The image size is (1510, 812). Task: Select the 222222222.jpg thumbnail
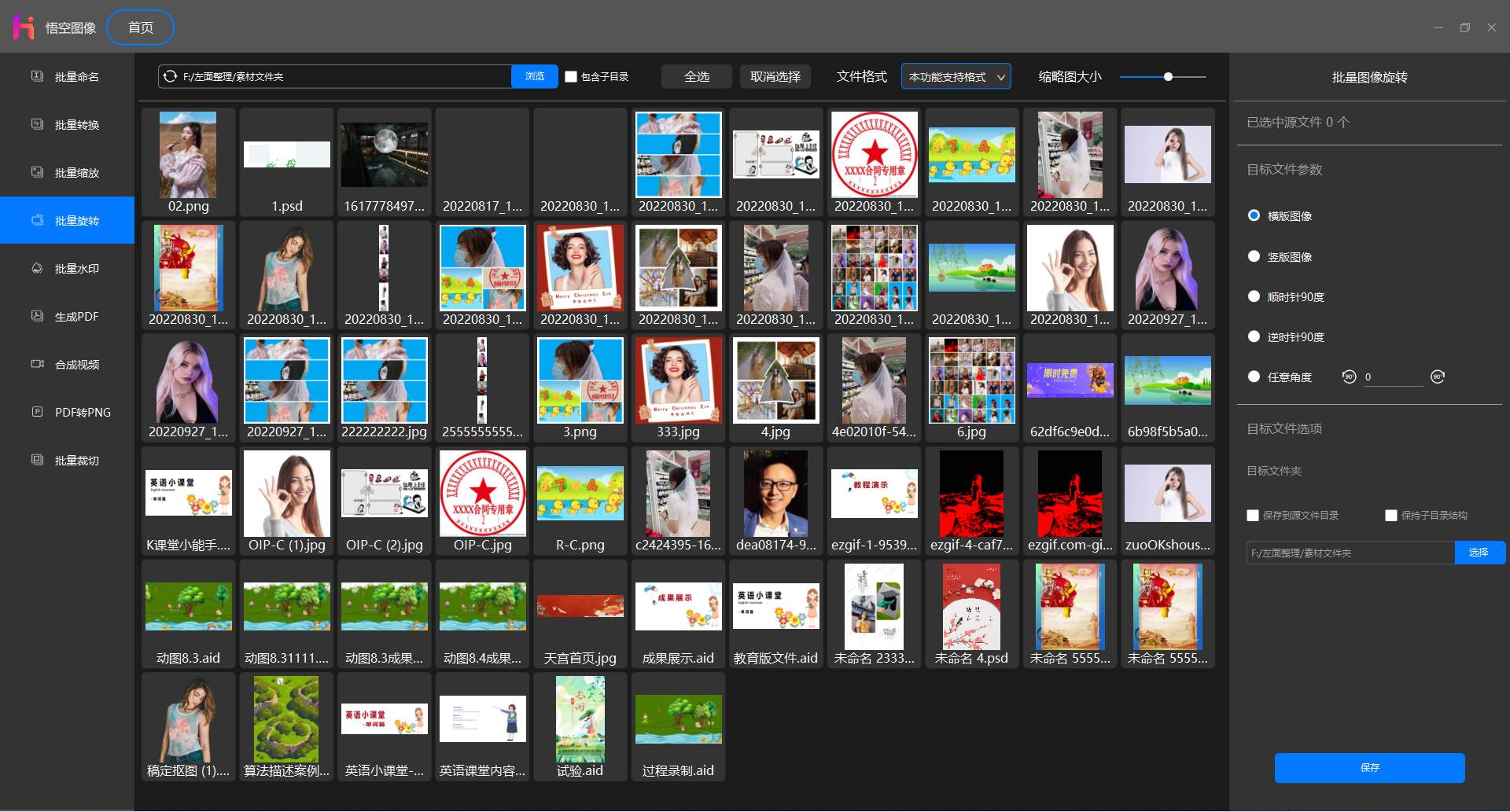coord(384,388)
